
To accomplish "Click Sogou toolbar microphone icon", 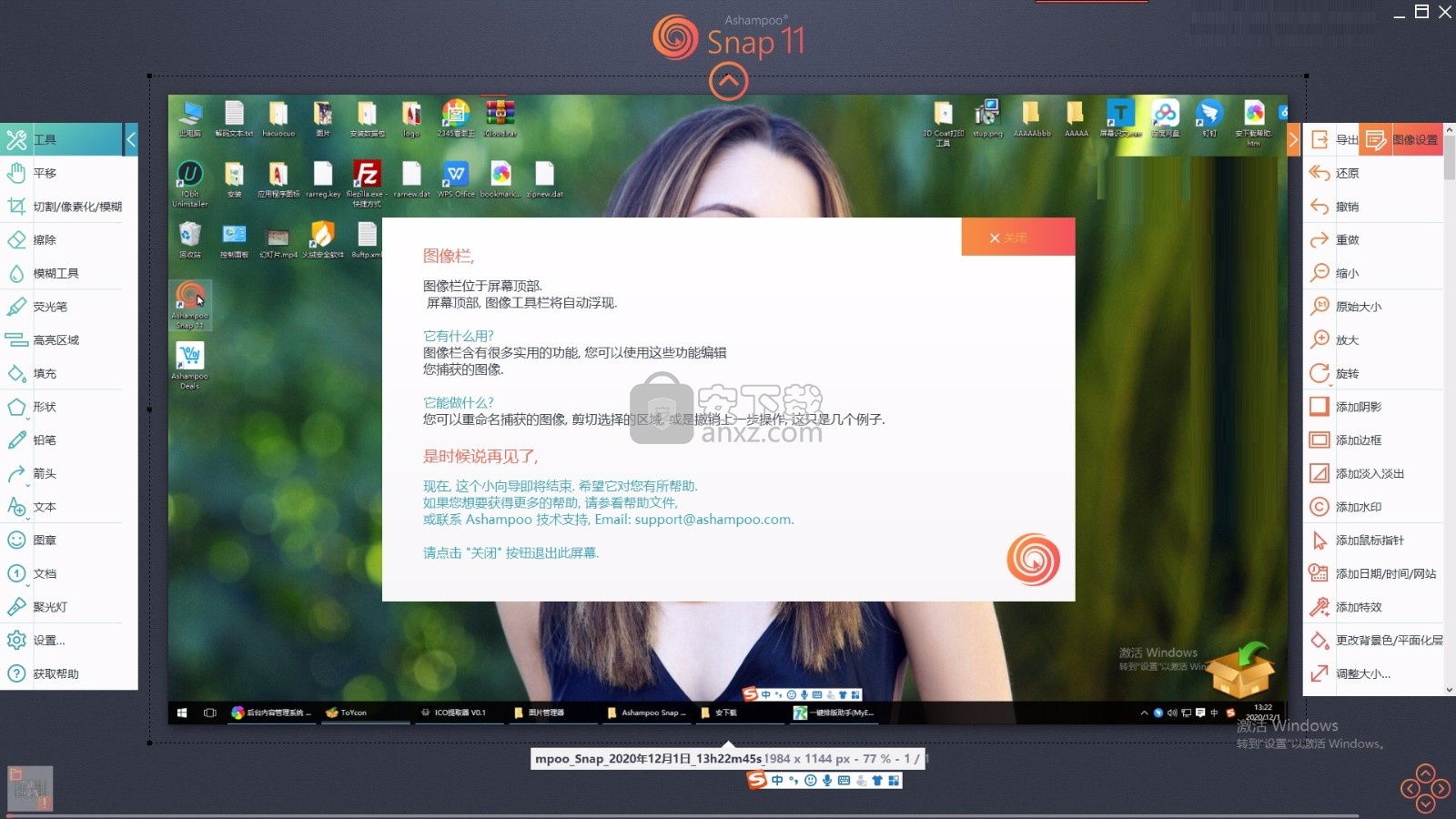I will click(x=827, y=780).
